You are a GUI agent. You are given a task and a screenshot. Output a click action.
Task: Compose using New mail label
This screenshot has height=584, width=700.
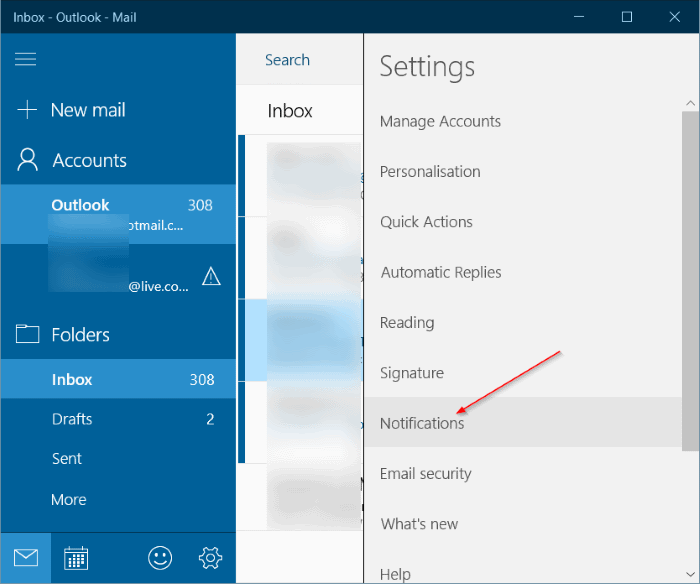click(x=88, y=110)
